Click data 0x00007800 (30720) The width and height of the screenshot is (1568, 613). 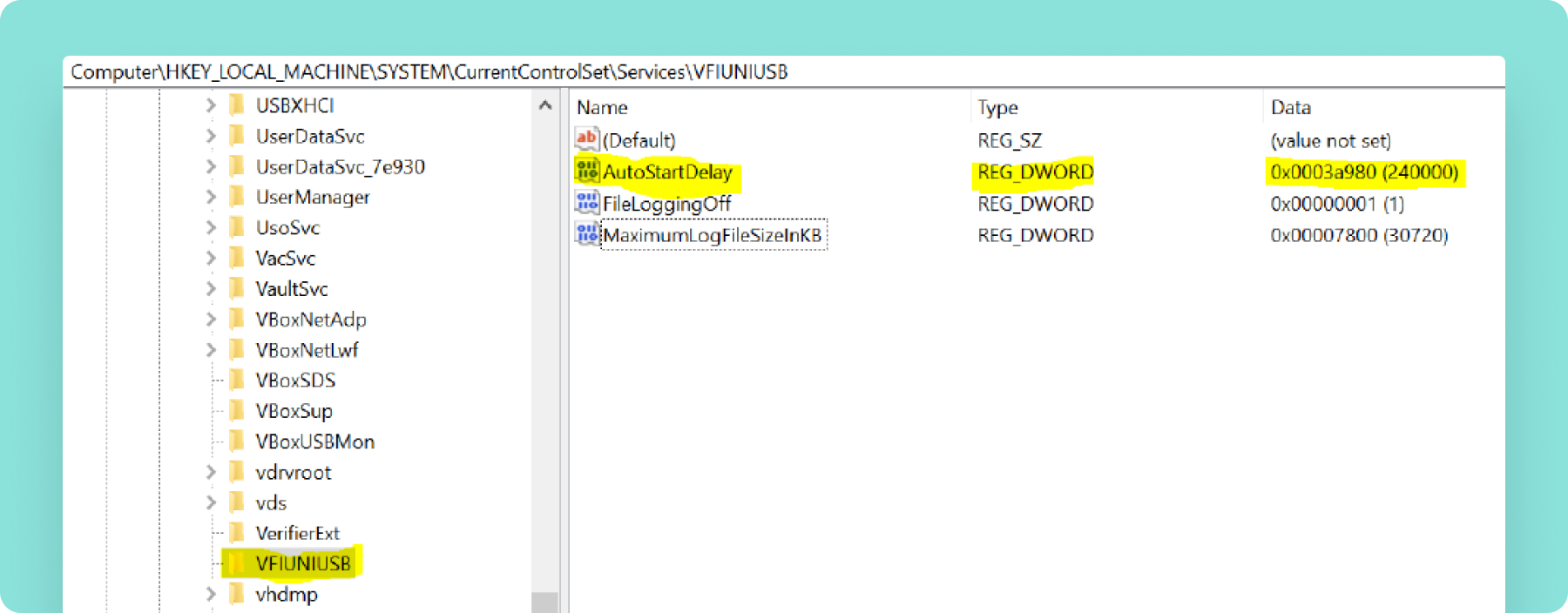[x=1359, y=235]
